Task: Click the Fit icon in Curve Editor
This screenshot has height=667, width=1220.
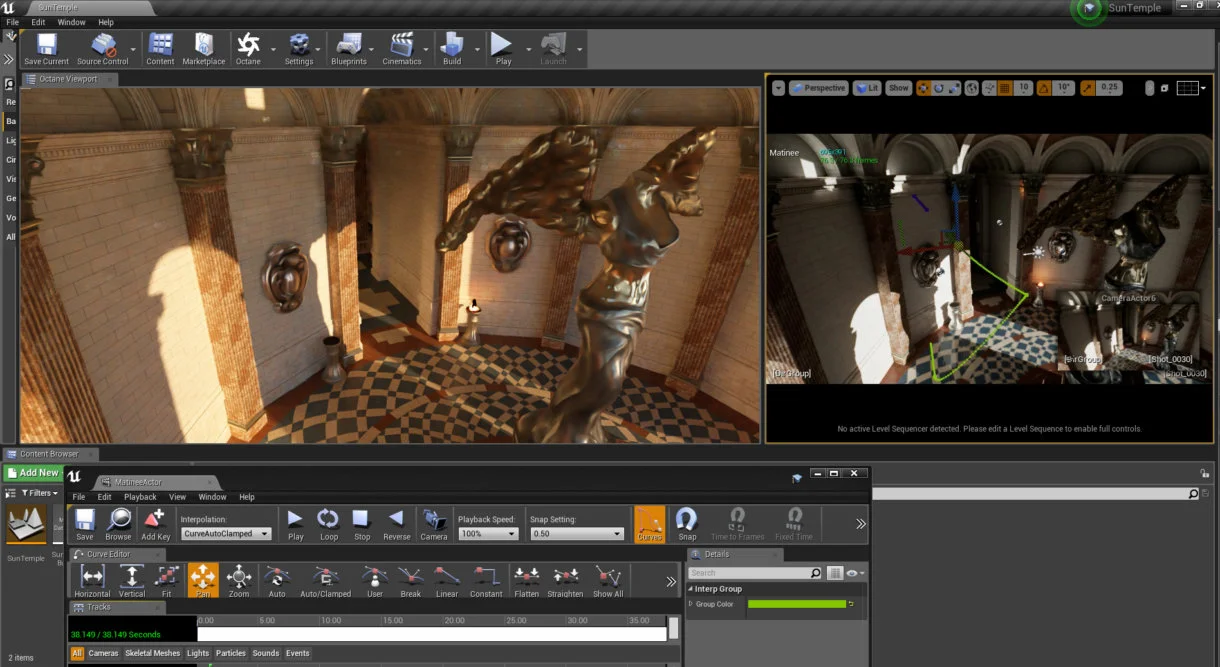Action: pyautogui.click(x=166, y=581)
